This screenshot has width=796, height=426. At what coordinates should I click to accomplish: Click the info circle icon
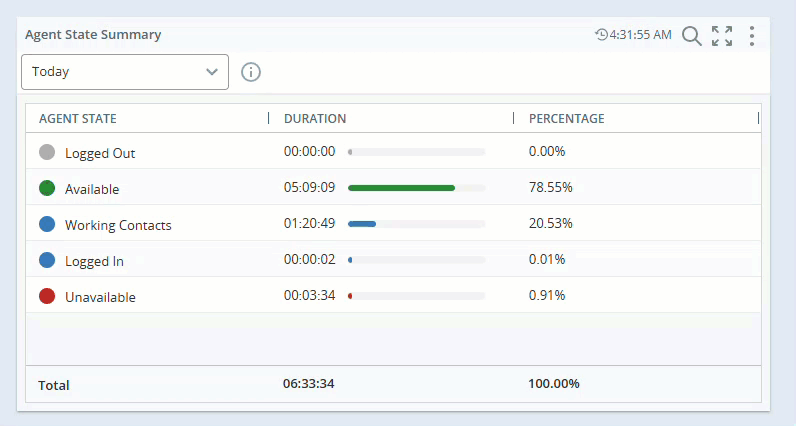251,72
